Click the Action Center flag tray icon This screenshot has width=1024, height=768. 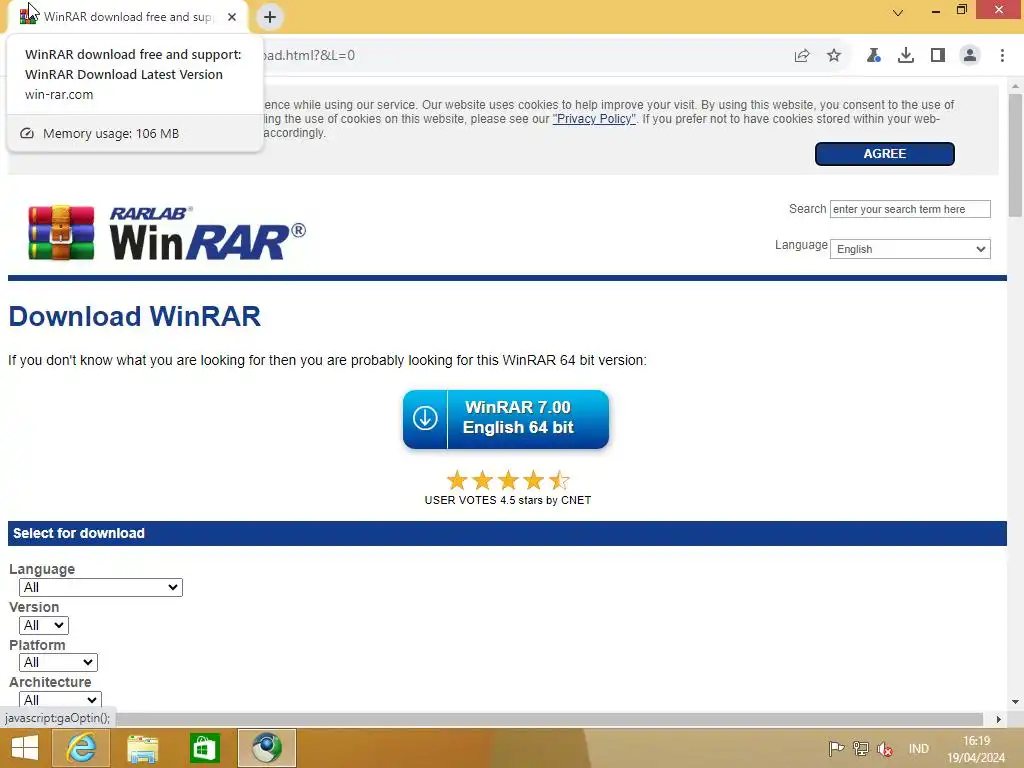(x=836, y=748)
